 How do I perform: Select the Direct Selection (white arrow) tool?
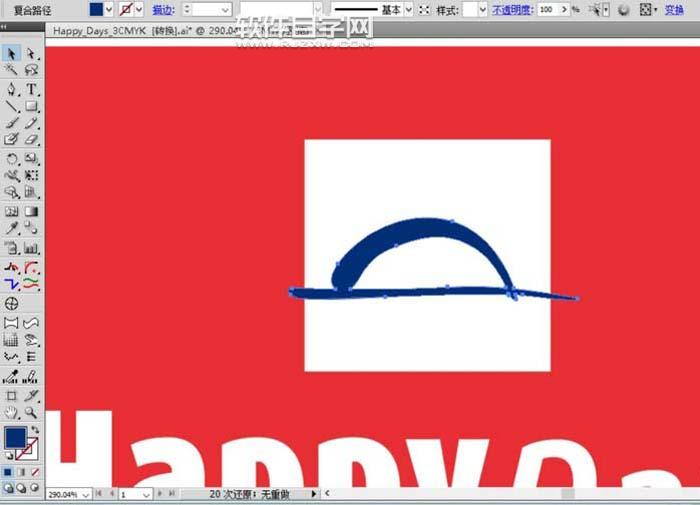click(31, 54)
